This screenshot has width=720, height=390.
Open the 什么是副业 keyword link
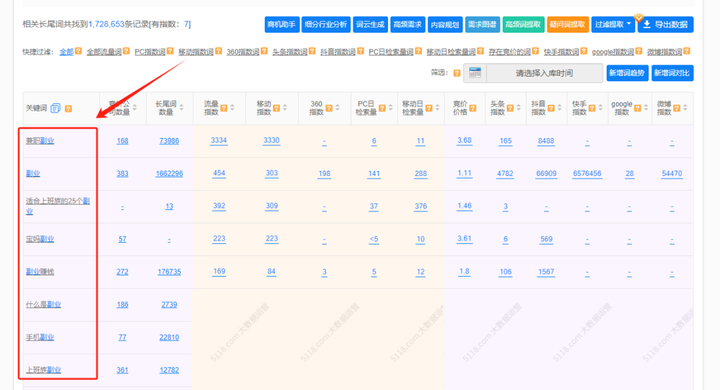point(43,304)
